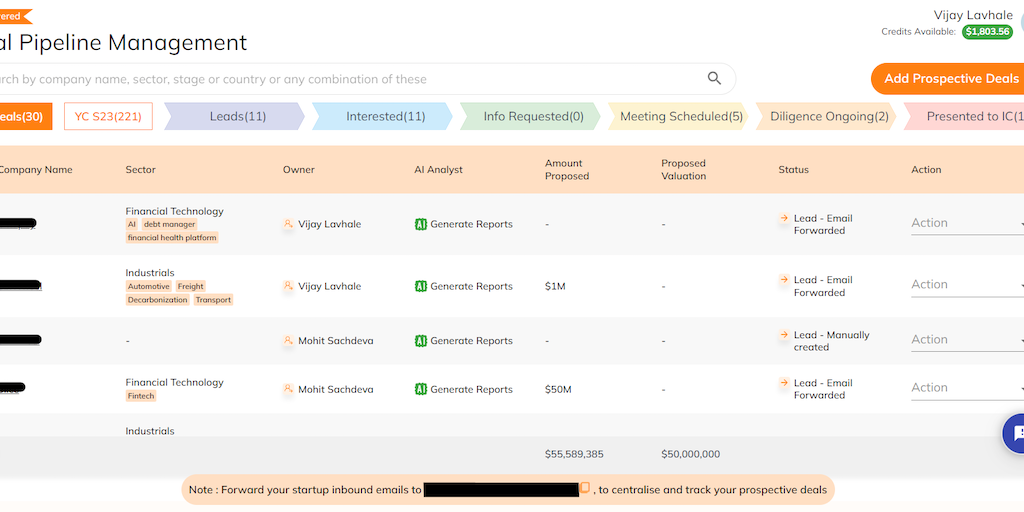1024x512 pixels.
Task: Open the chat support bubble icon
Action: pyautogui.click(x=1015, y=433)
